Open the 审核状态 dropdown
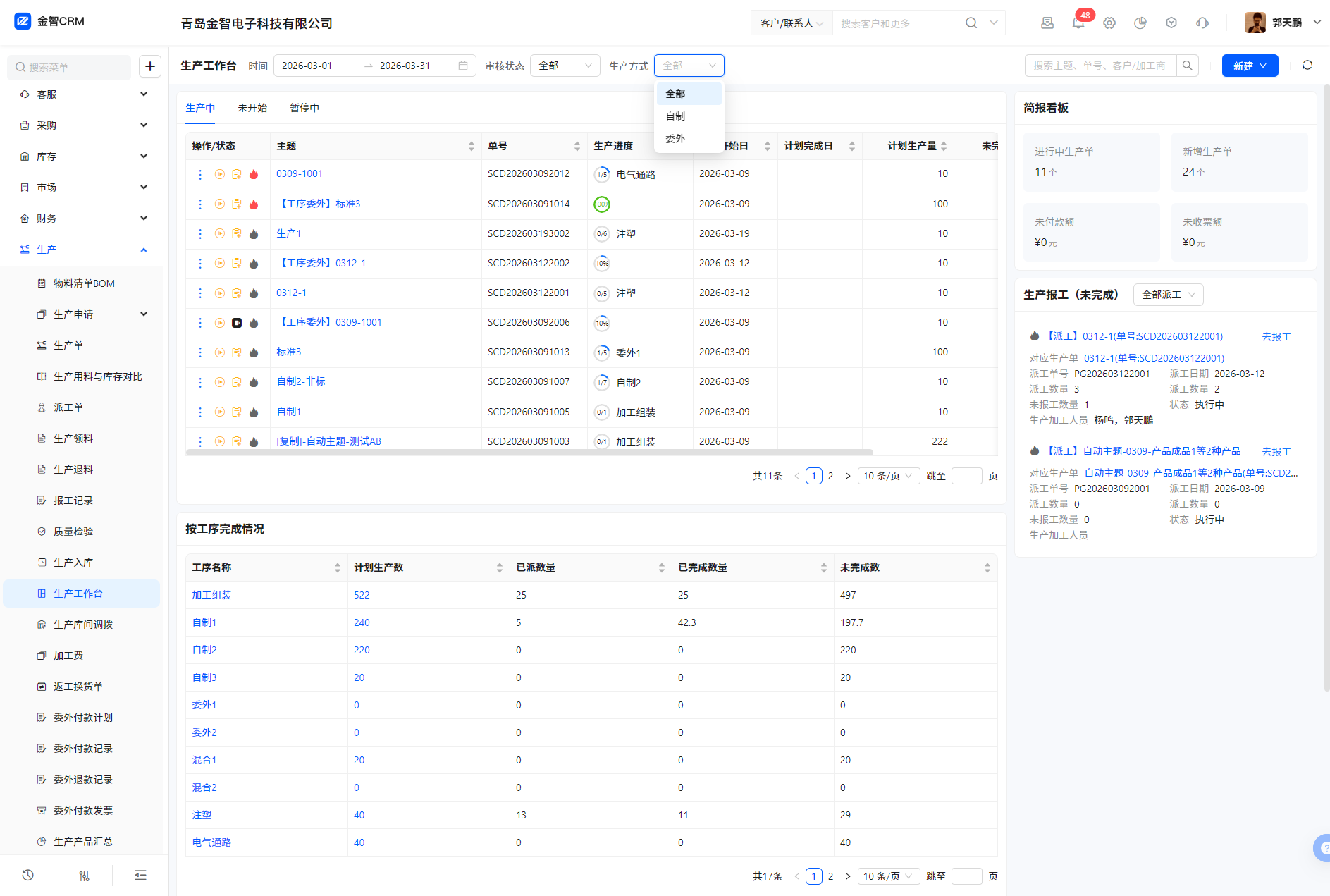The width and height of the screenshot is (1330, 896). (x=565, y=66)
